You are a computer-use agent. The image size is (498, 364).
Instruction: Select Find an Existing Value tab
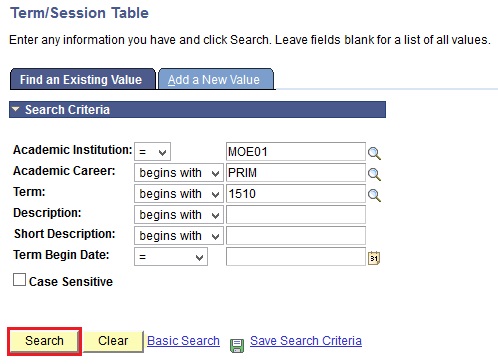coord(83,79)
